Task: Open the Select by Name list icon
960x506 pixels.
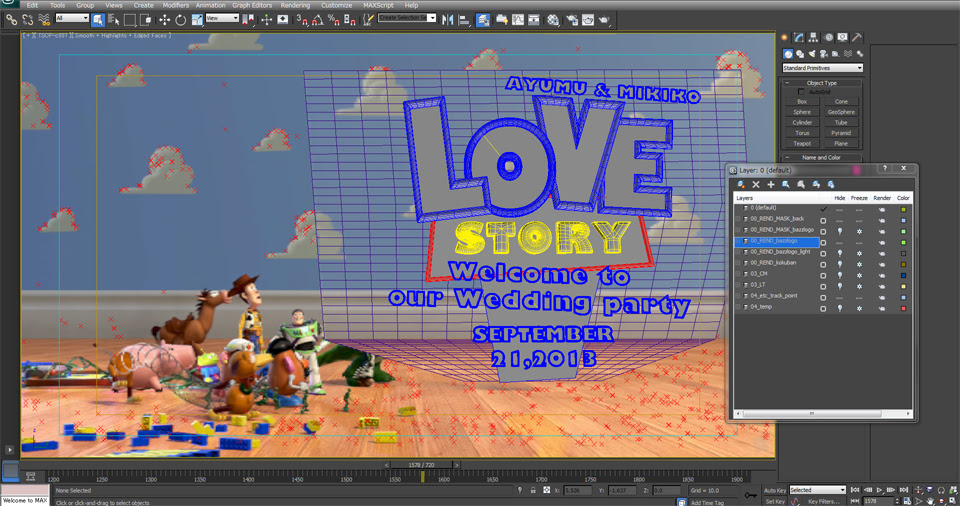Action: pos(114,20)
